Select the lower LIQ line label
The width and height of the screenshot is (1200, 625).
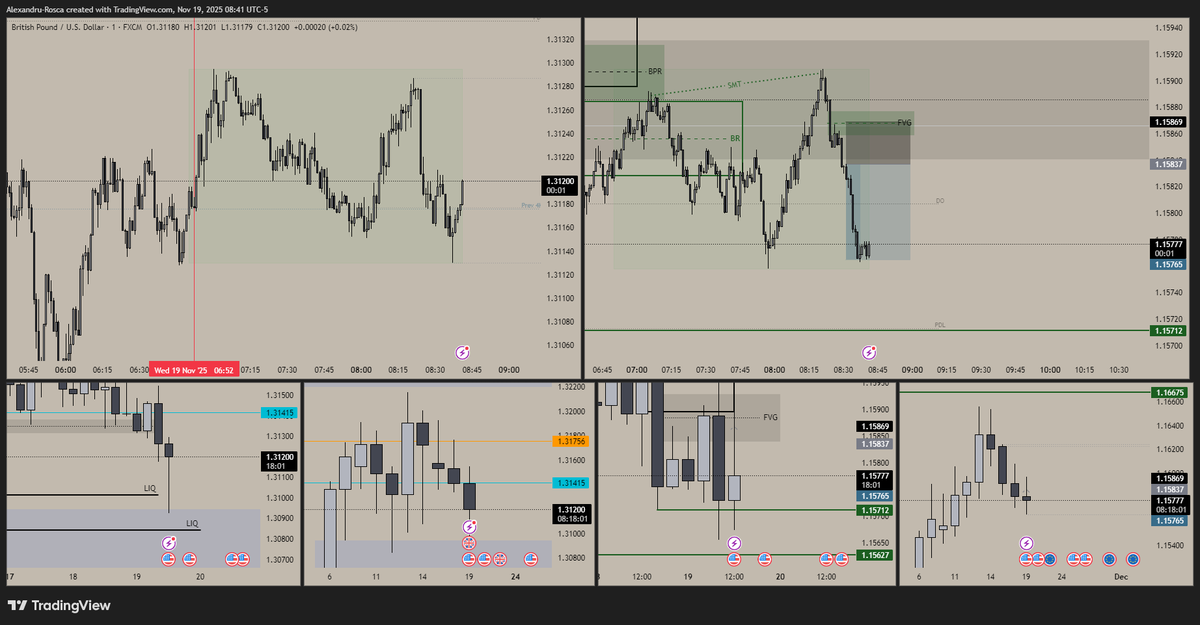pyautogui.click(x=193, y=523)
